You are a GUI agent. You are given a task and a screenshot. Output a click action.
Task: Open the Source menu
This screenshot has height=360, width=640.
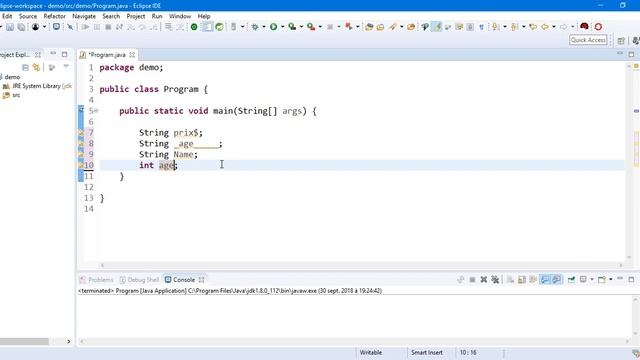tap(28, 16)
